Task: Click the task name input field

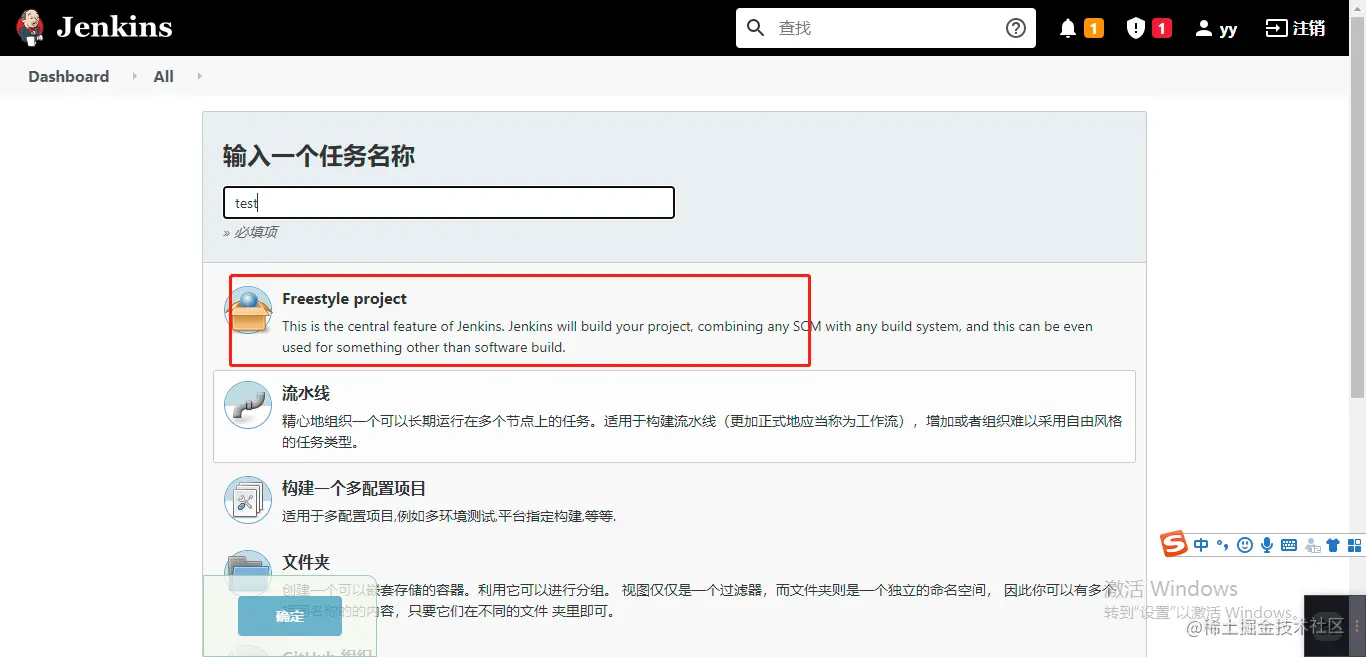Action: coord(448,202)
